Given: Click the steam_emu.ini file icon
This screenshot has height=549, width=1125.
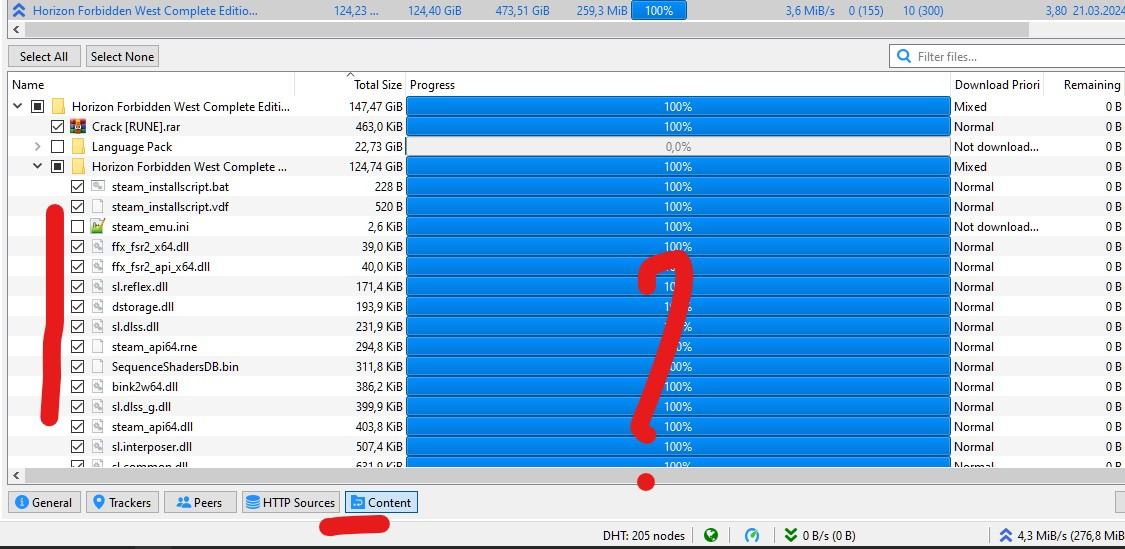Looking at the screenshot, I should (x=98, y=227).
